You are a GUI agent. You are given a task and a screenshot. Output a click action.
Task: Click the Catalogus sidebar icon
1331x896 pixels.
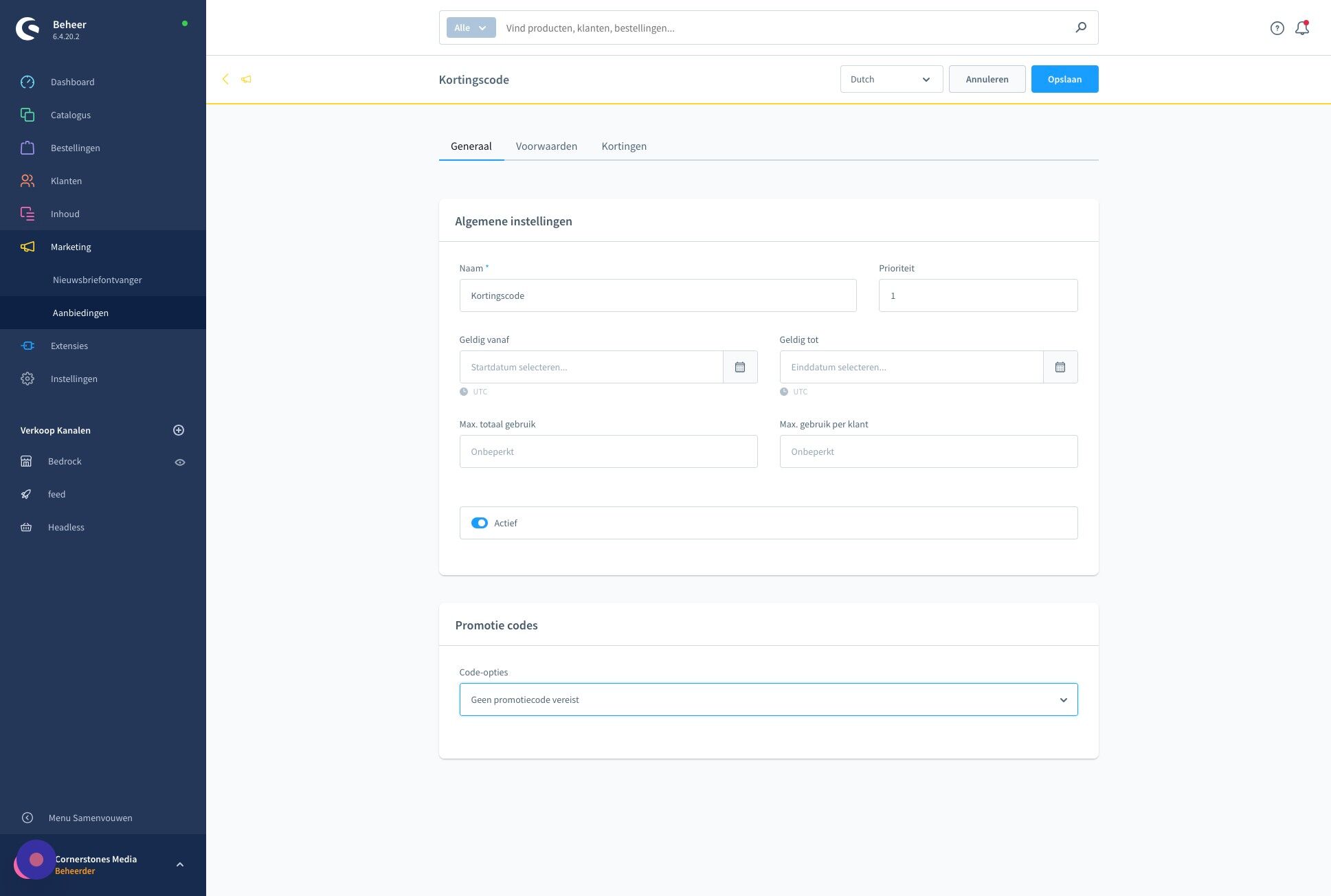coord(27,115)
